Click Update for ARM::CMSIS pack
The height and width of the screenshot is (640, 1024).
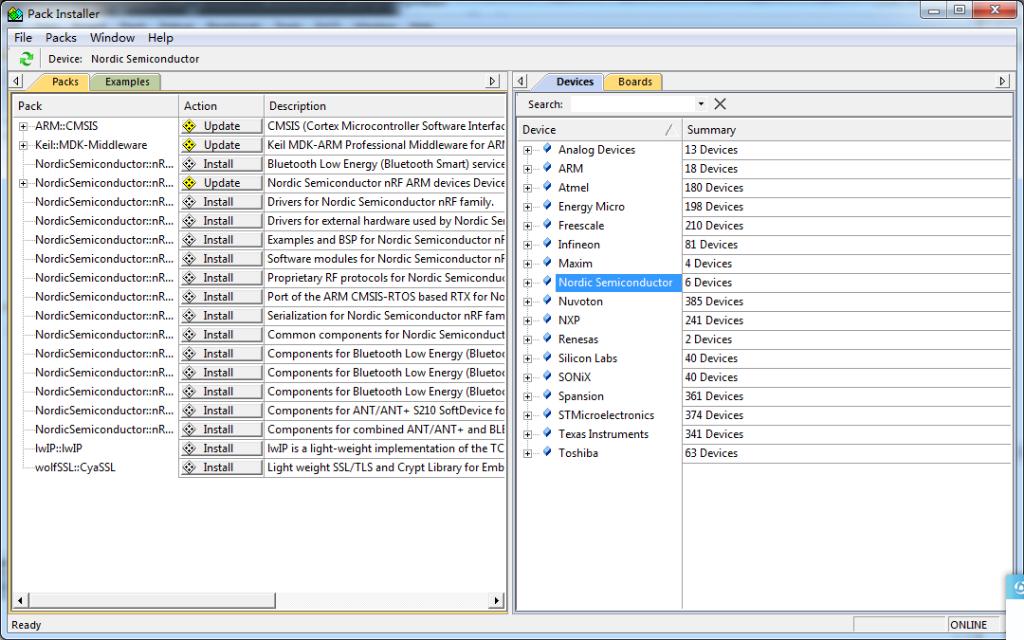click(x=221, y=126)
